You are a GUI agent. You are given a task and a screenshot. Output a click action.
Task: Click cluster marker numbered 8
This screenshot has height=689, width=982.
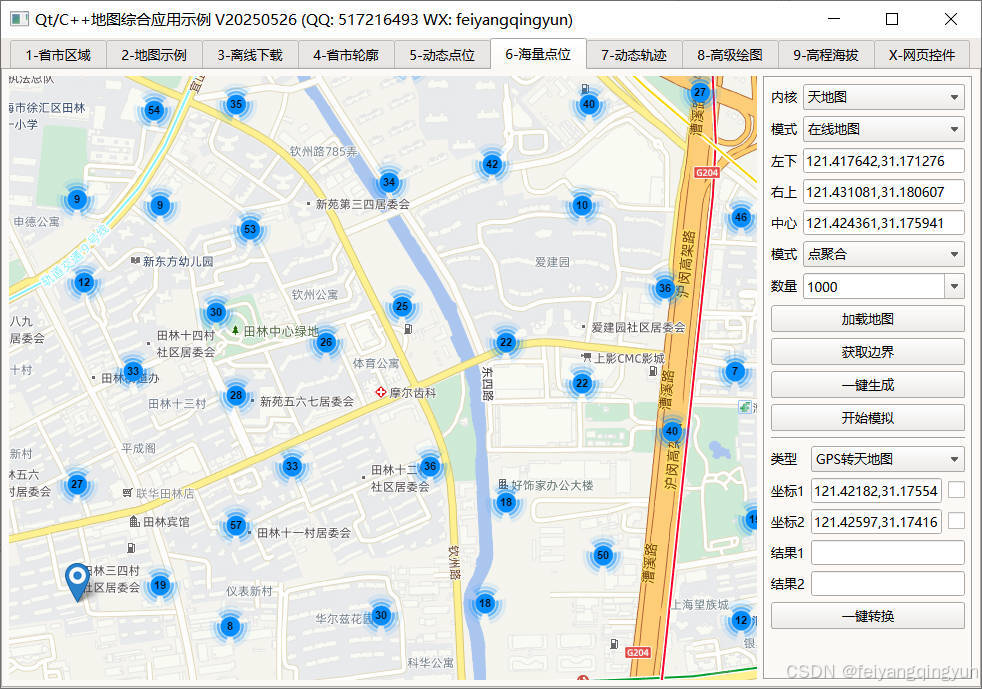point(230,626)
